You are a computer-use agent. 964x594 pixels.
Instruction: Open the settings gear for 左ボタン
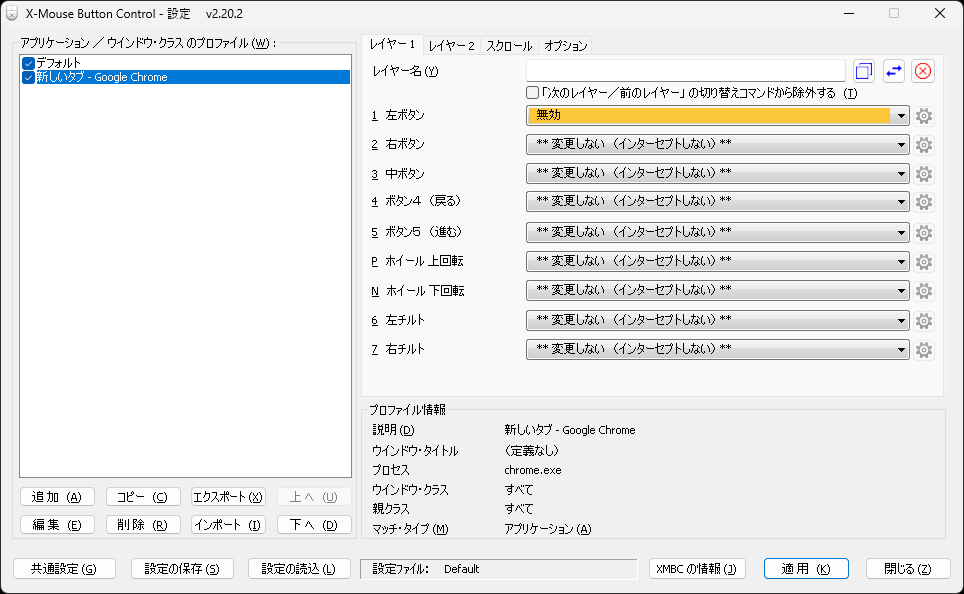click(923, 115)
